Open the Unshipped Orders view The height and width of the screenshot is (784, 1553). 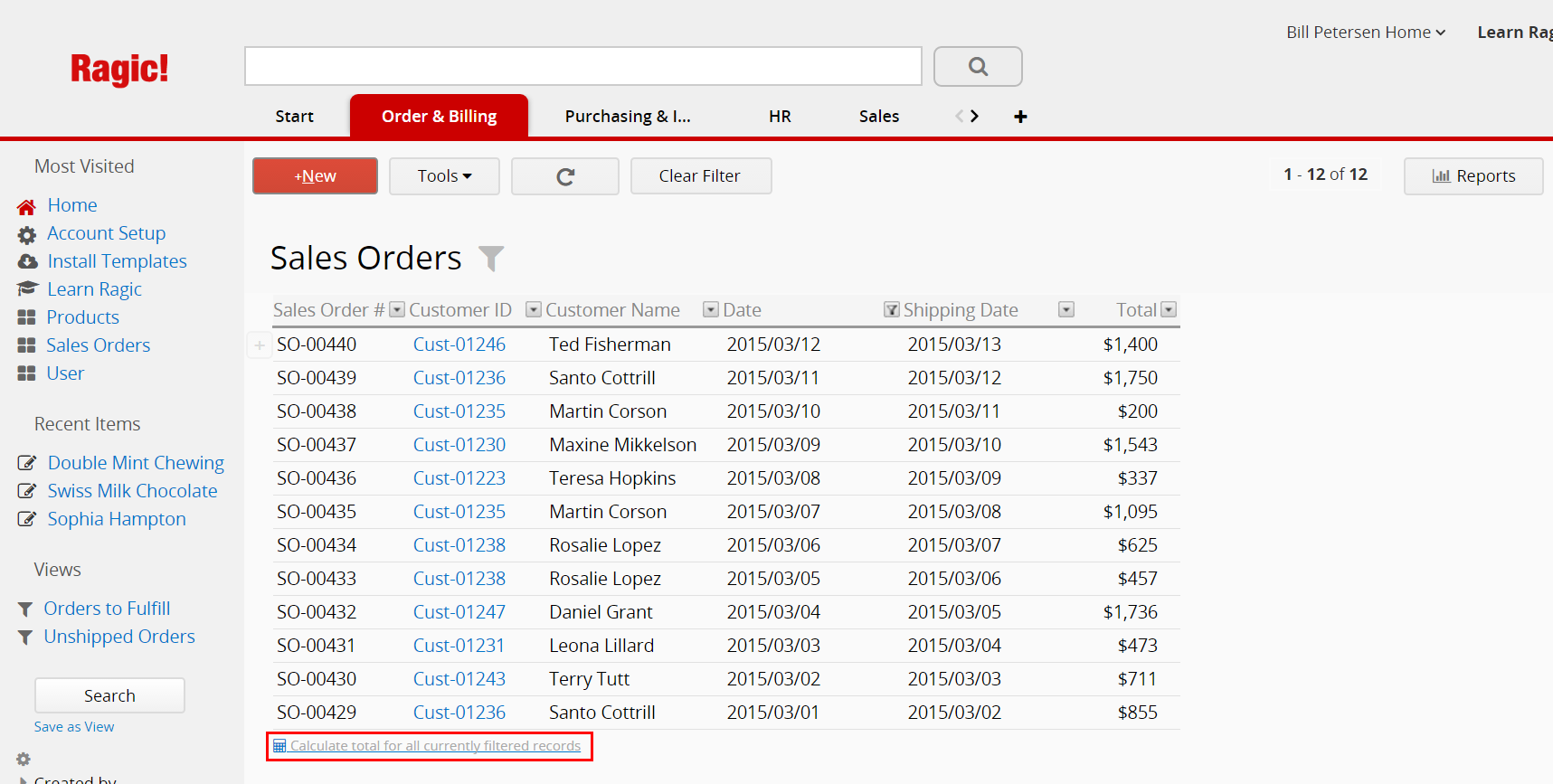(x=119, y=637)
